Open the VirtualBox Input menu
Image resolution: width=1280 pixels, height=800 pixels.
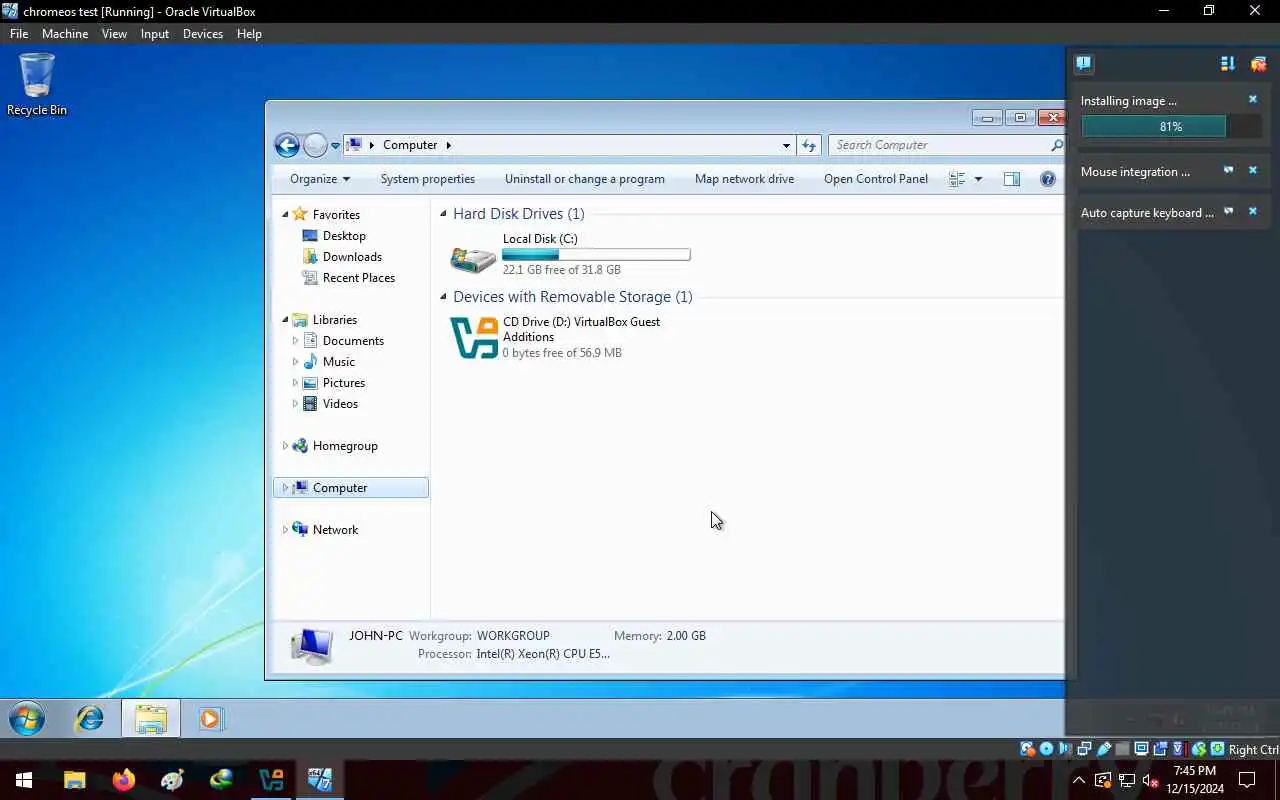(155, 33)
